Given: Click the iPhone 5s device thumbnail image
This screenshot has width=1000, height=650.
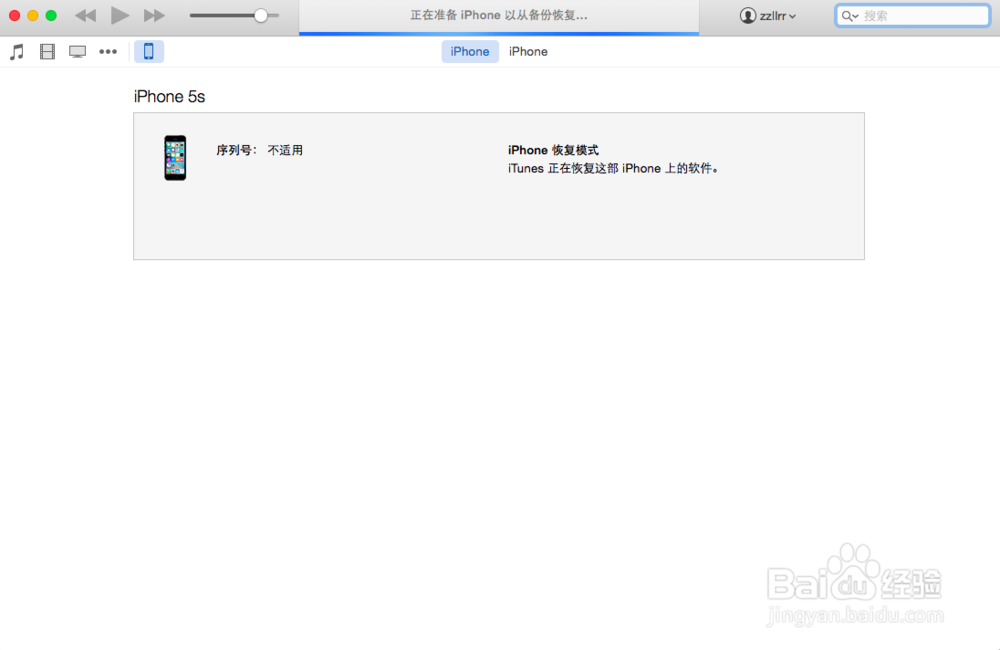Looking at the screenshot, I should (x=175, y=157).
